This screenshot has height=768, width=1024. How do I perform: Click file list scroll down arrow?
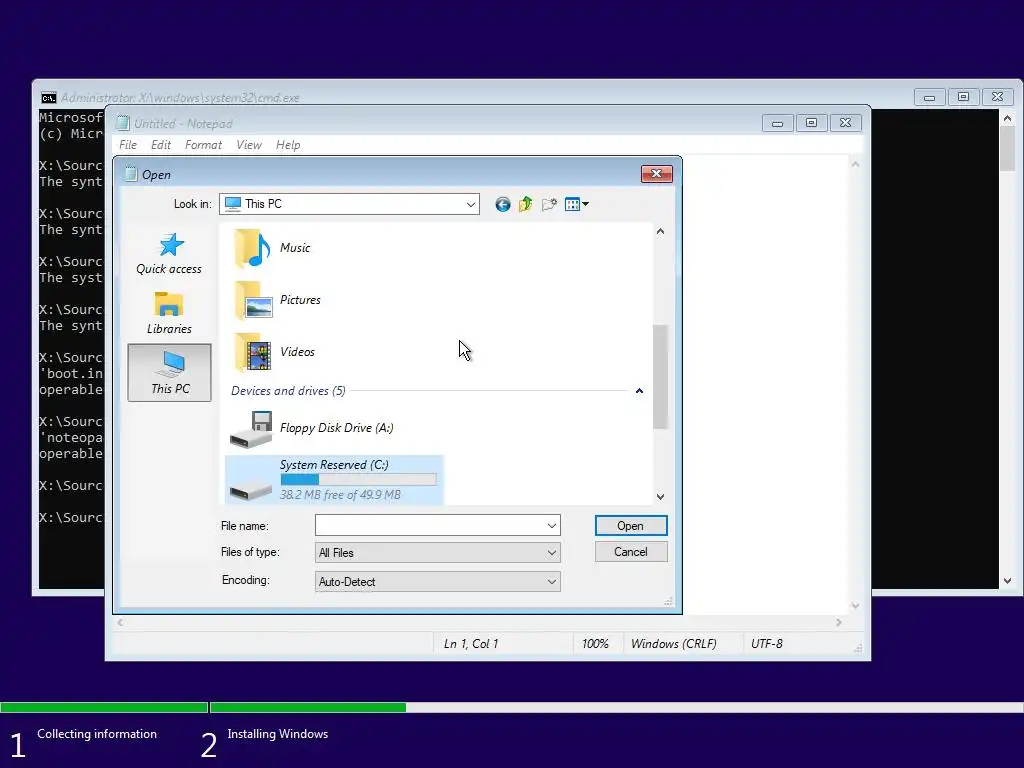pos(660,497)
